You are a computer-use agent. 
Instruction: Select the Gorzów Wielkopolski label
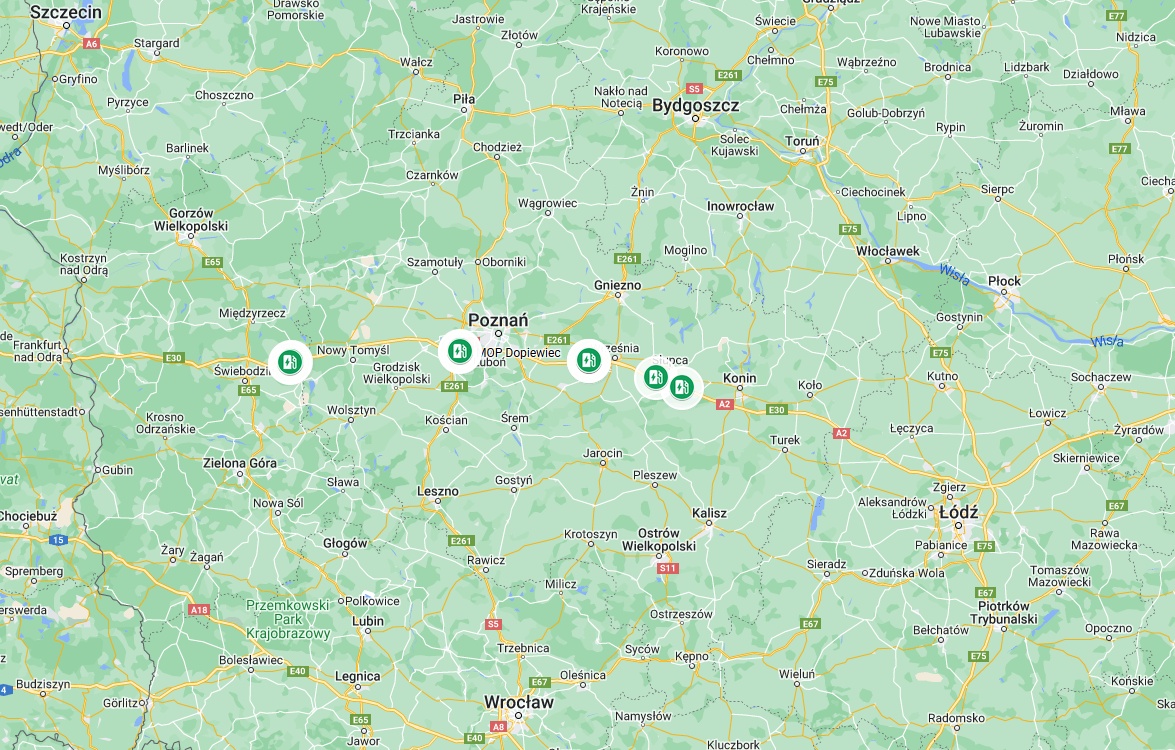191,220
